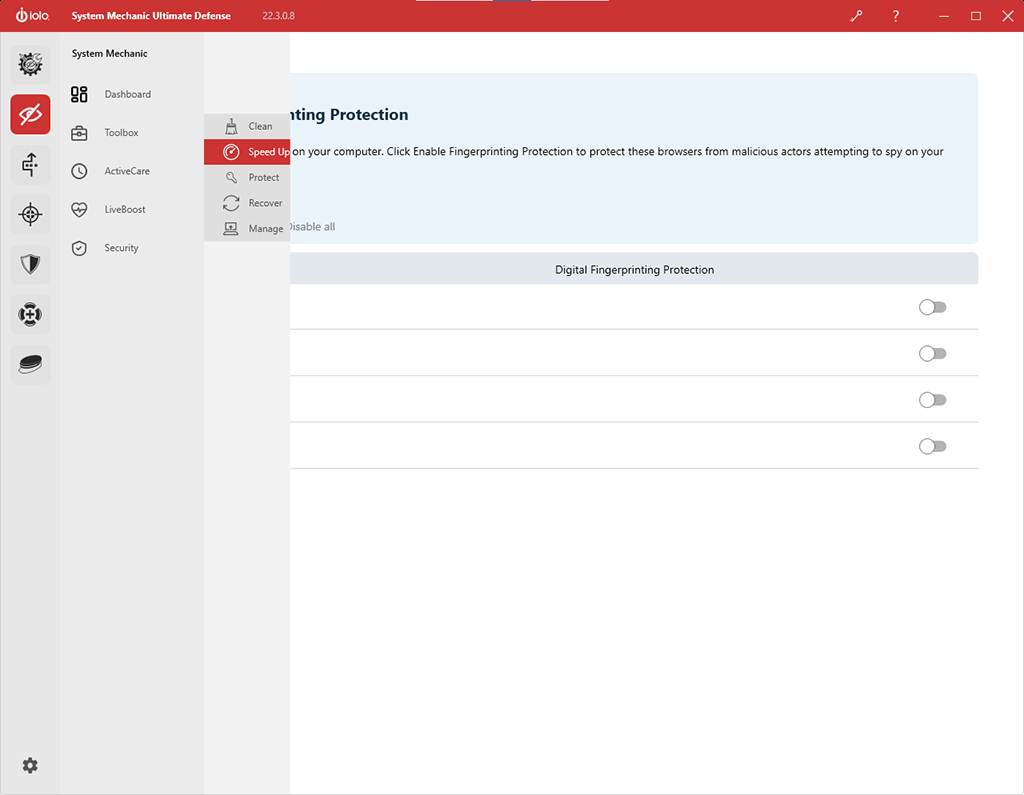Open the crosshair target module icon
This screenshot has width=1024, height=795.
(x=30, y=214)
